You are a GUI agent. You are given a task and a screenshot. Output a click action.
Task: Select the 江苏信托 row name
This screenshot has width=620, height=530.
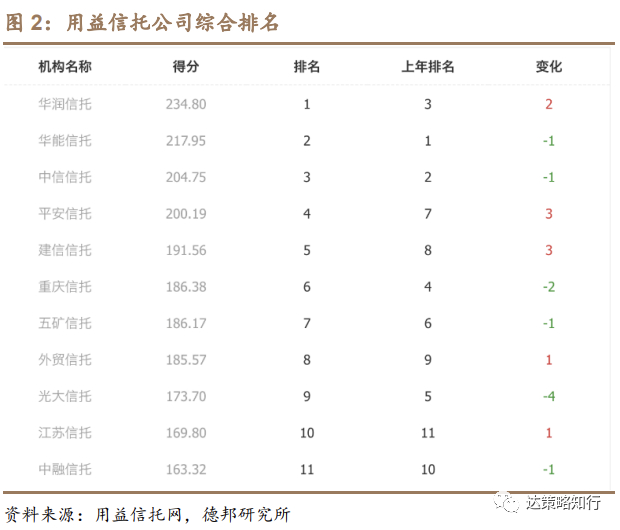[65, 433]
